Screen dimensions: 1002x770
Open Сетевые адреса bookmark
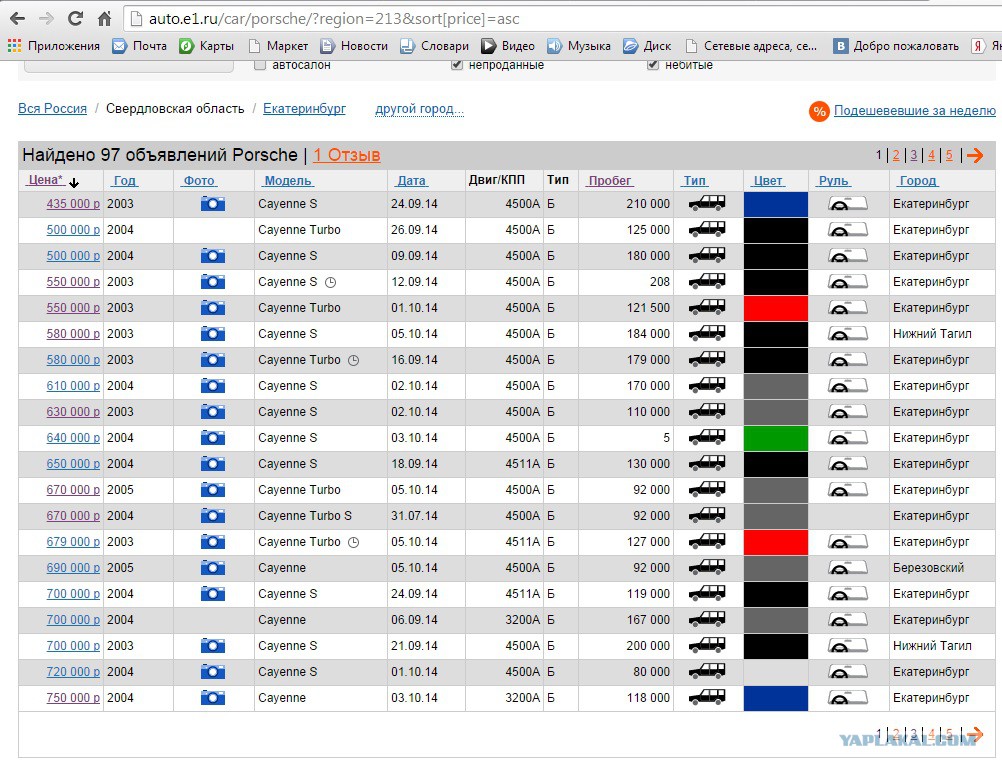tap(751, 46)
